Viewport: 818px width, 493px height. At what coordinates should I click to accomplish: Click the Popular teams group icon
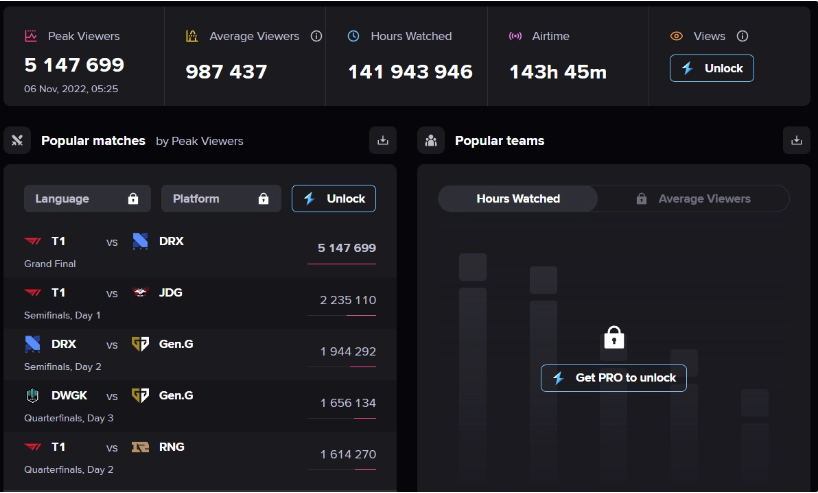(x=431, y=141)
